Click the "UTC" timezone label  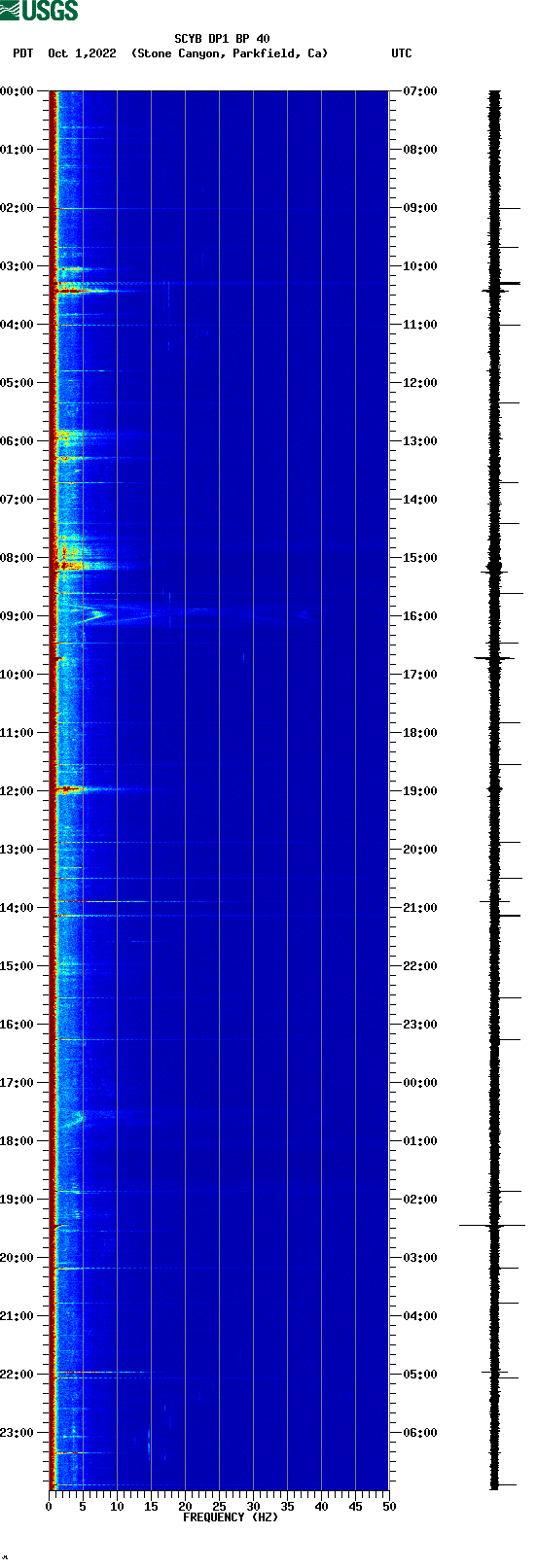[402, 53]
